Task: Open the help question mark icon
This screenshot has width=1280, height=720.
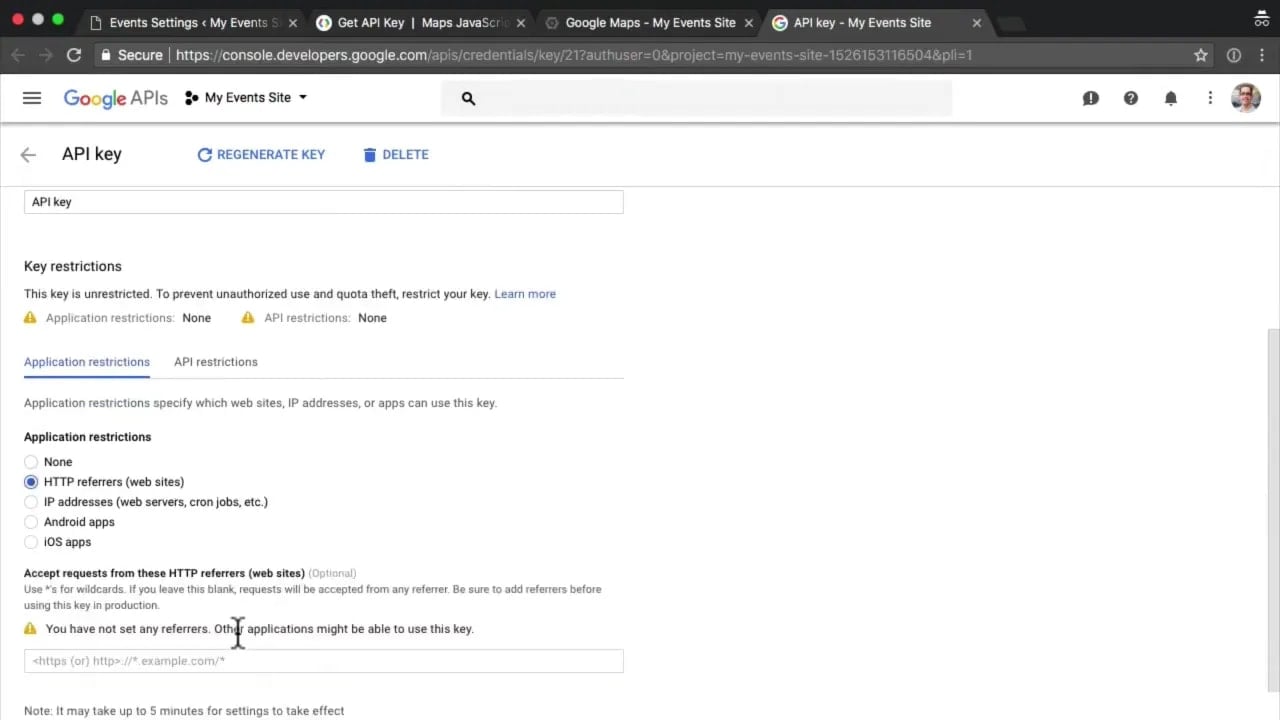Action: pyautogui.click(x=1131, y=98)
